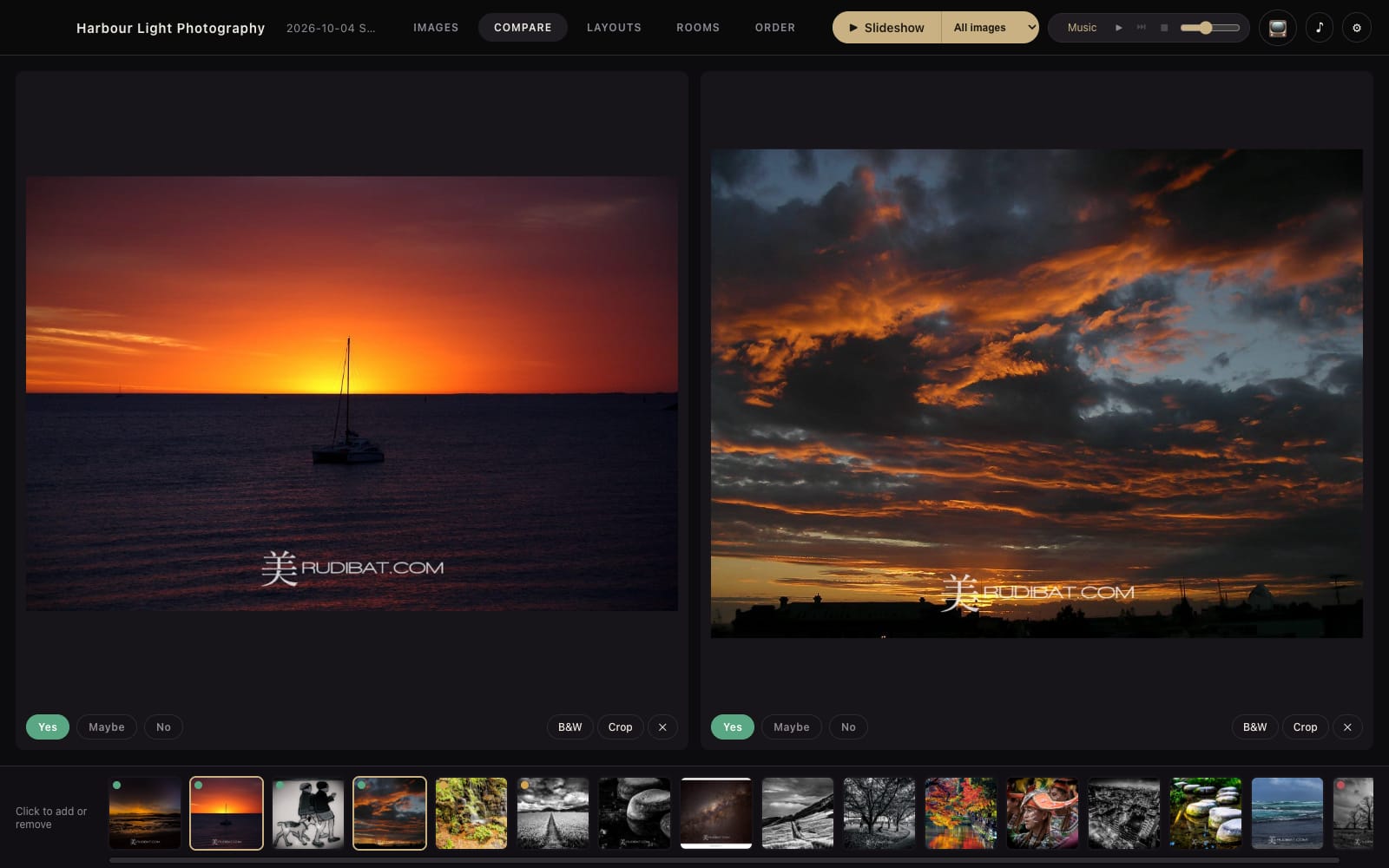1389x868 pixels.
Task: Add the waterfall thumbnail to compare
Action: coord(471,813)
